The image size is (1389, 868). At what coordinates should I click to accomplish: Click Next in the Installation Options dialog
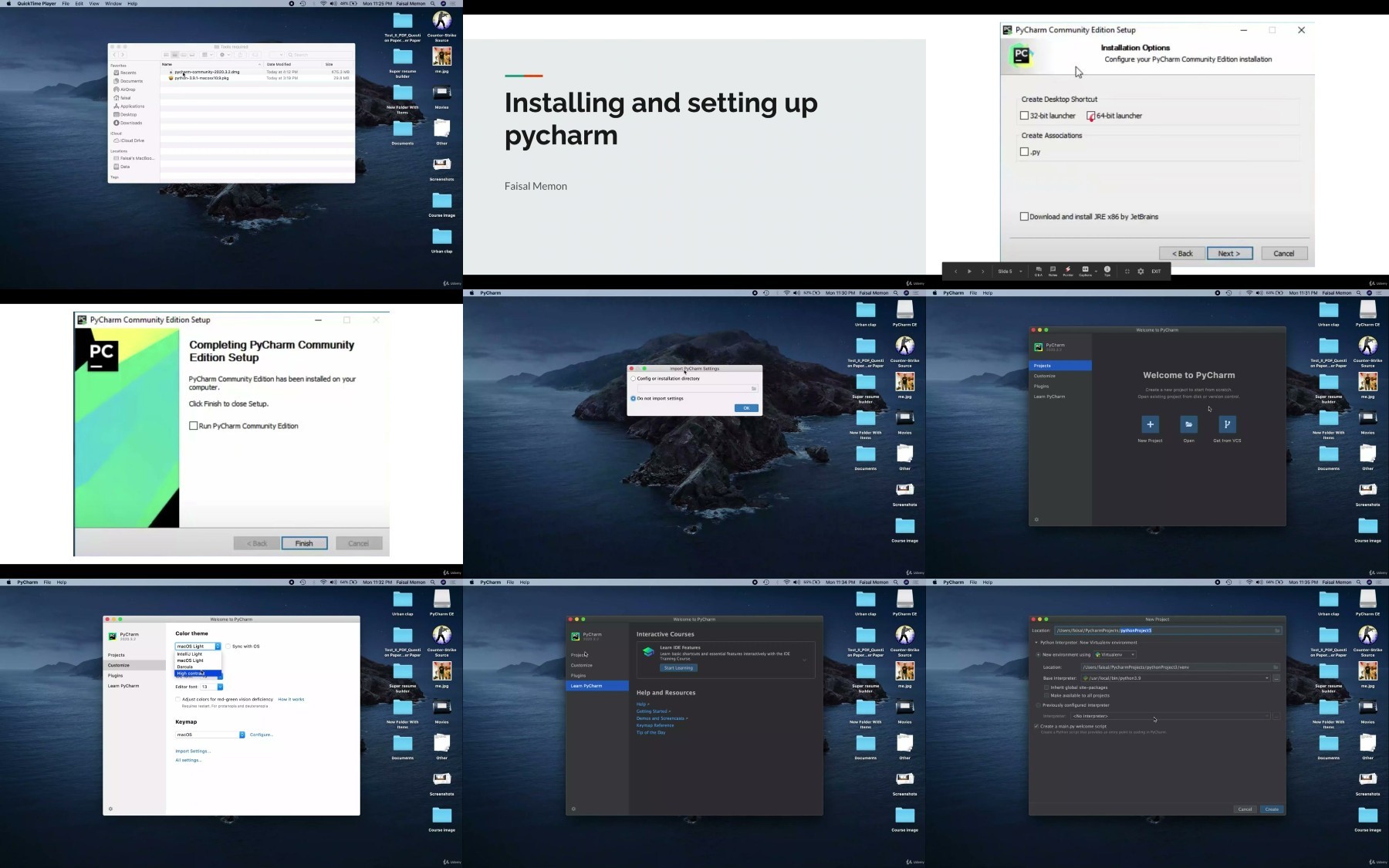point(1229,254)
